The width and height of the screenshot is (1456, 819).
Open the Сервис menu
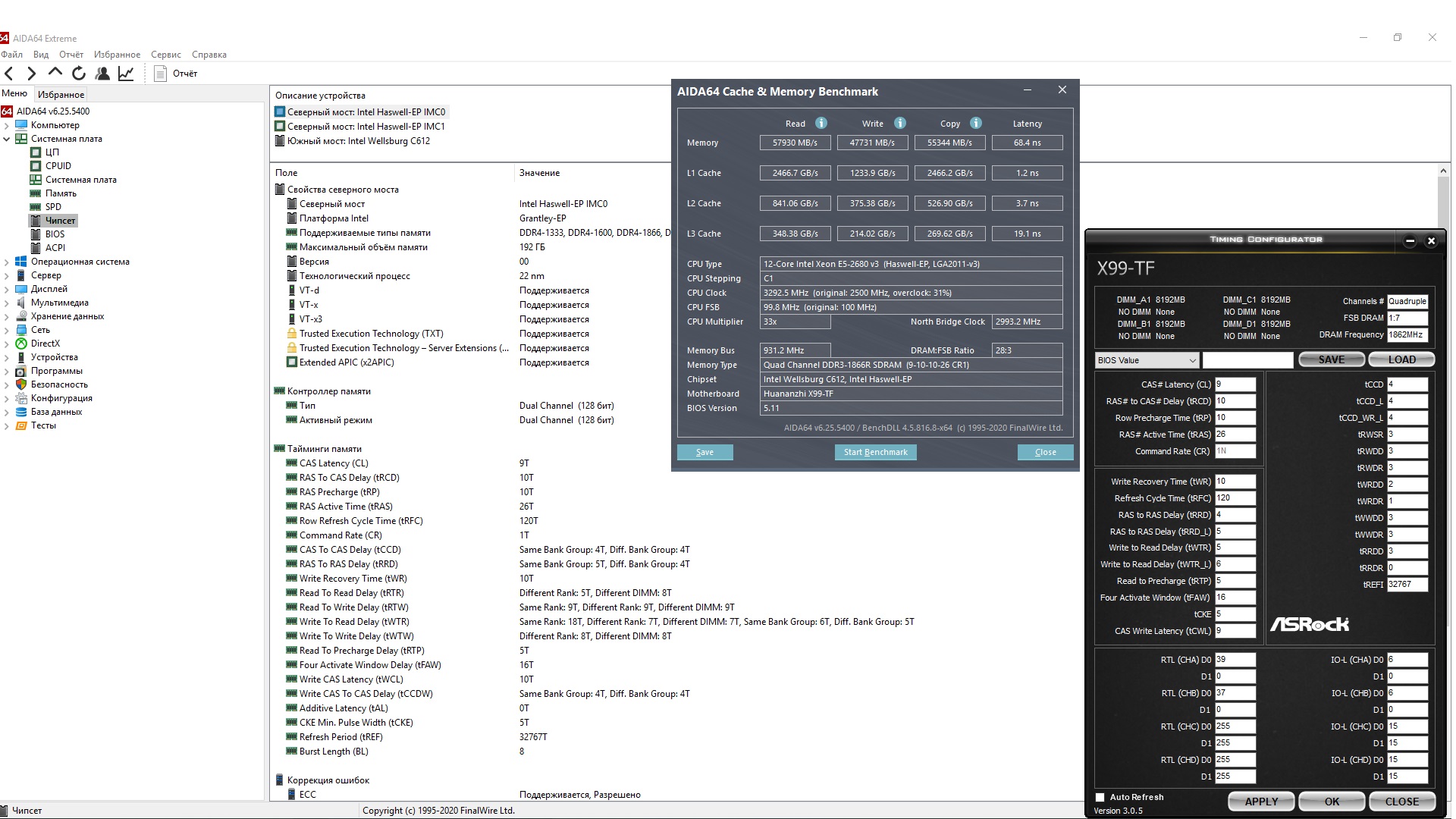tap(165, 55)
